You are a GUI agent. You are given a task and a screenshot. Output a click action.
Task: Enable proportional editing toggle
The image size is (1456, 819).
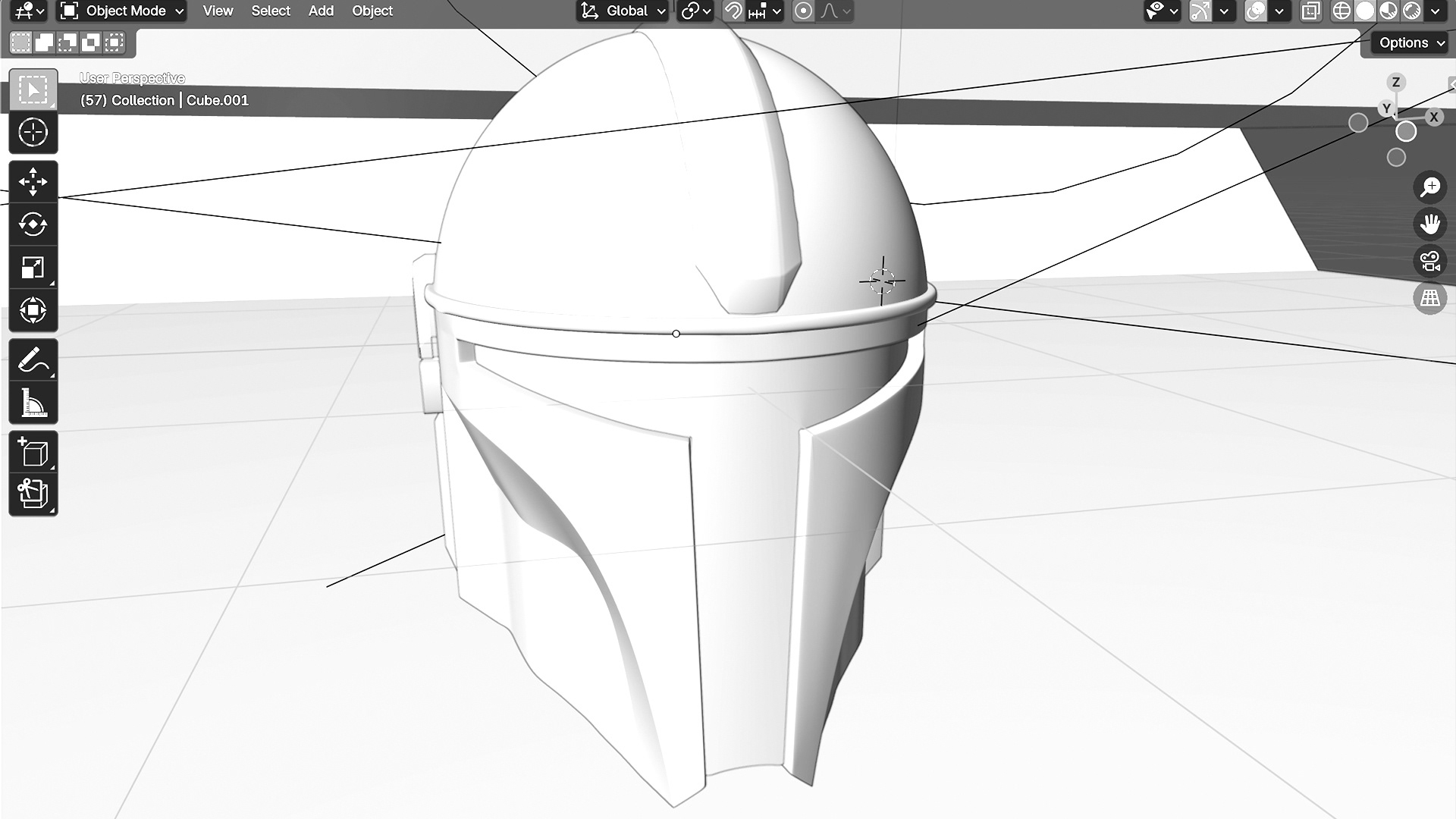tap(803, 11)
